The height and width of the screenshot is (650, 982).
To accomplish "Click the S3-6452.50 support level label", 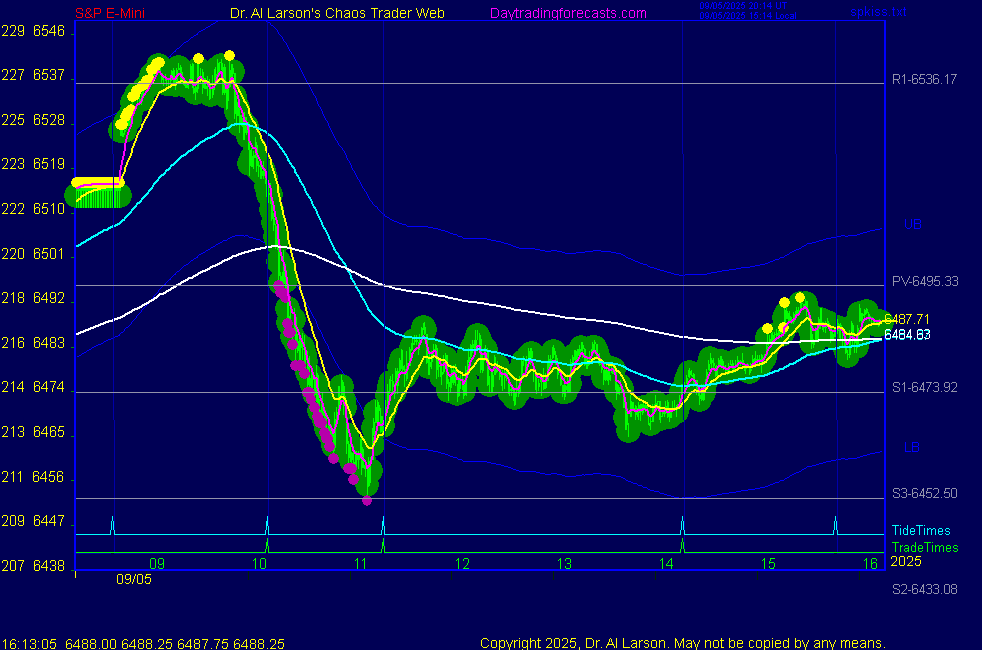I will point(925,494).
